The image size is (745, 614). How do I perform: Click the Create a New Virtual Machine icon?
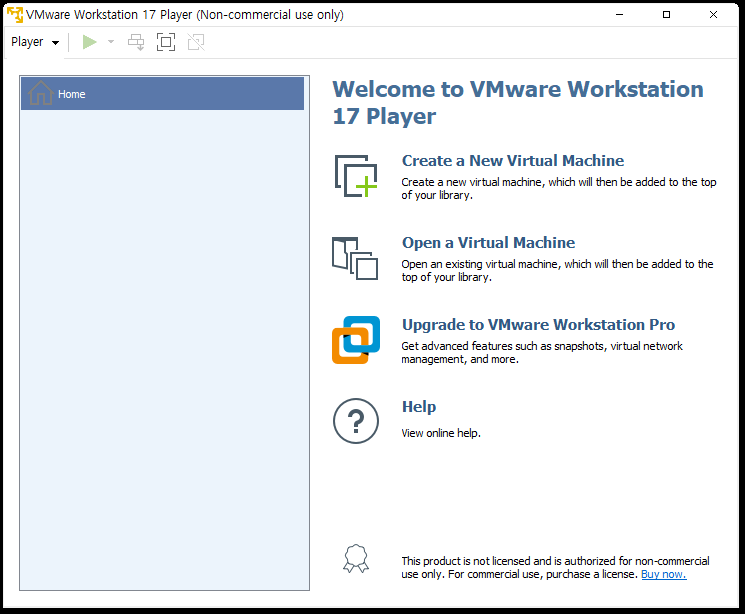click(x=356, y=176)
